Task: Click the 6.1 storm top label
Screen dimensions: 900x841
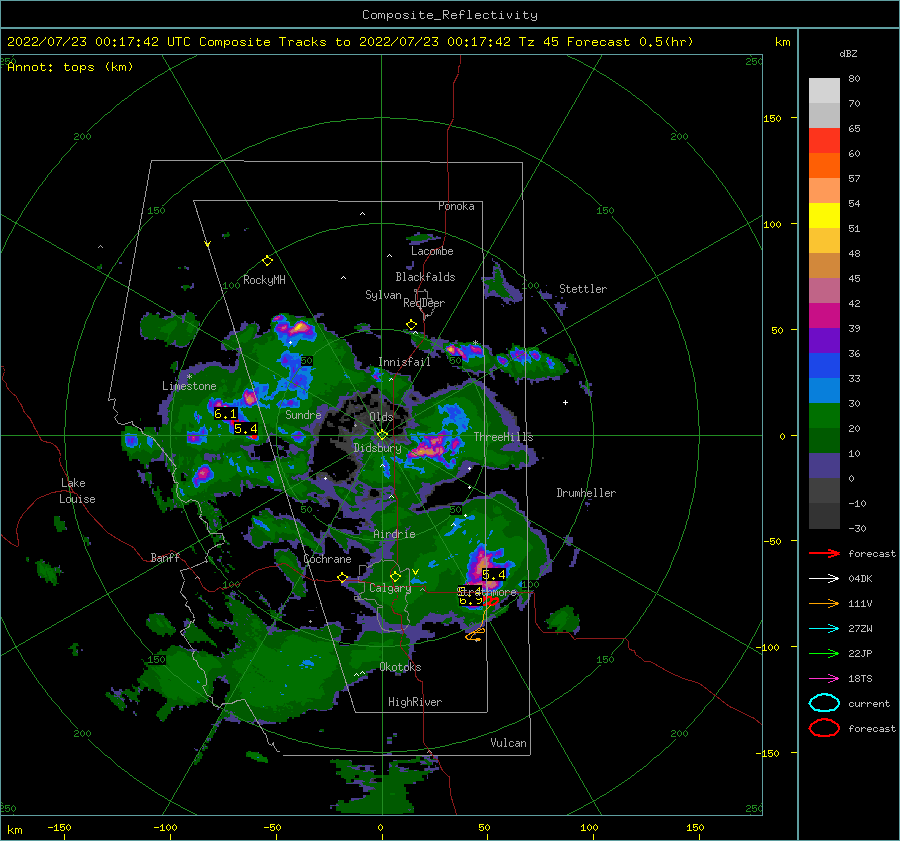Action: pyautogui.click(x=225, y=413)
